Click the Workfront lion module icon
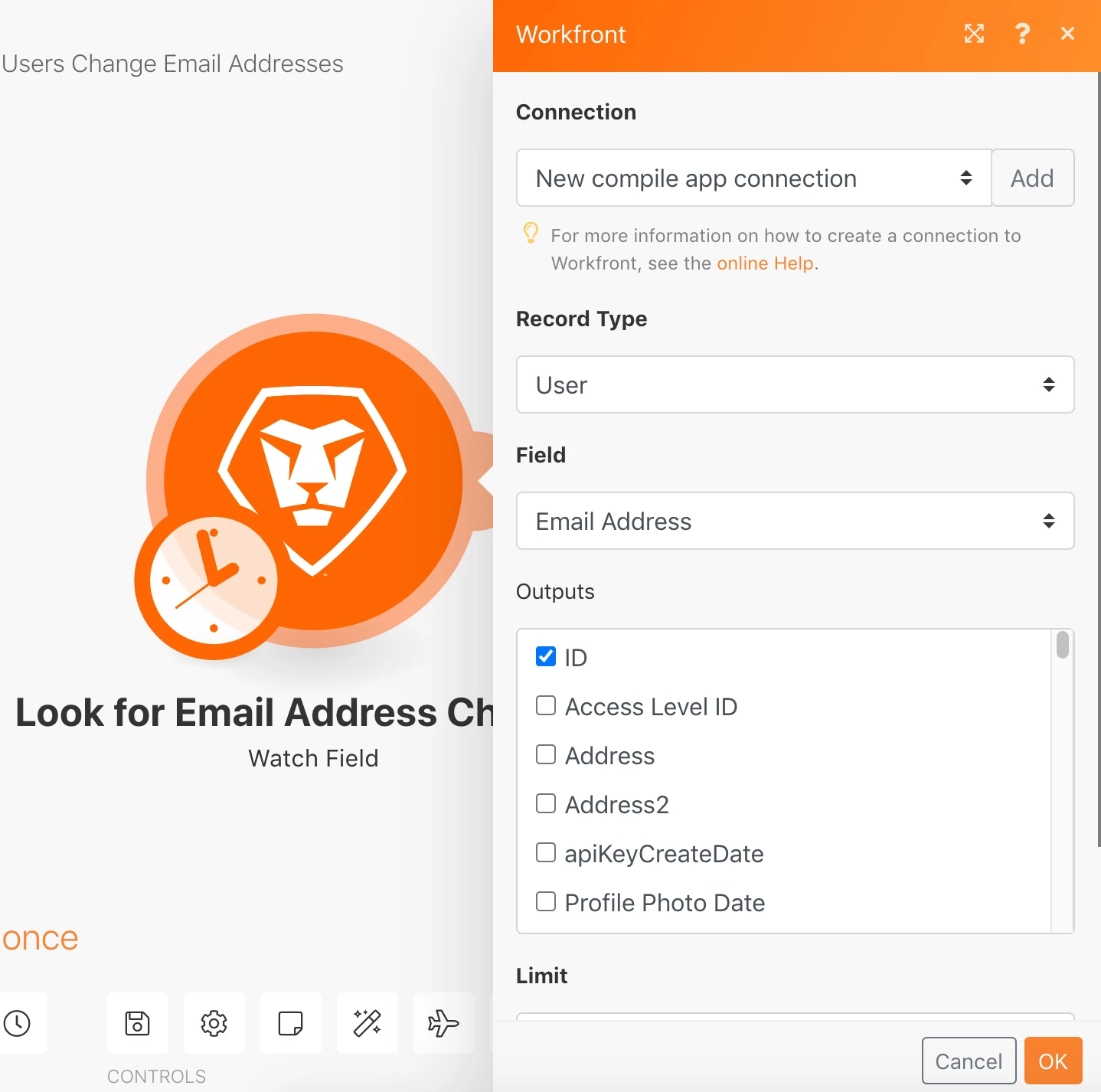Screen dimensions: 1101x1092 [x=312, y=480]
